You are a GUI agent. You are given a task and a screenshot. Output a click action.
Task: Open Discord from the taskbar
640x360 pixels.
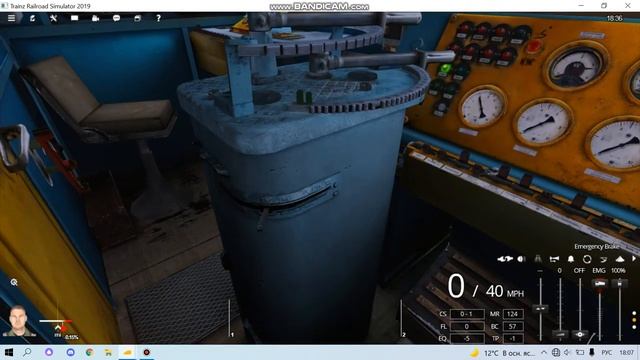pos(70,352)
